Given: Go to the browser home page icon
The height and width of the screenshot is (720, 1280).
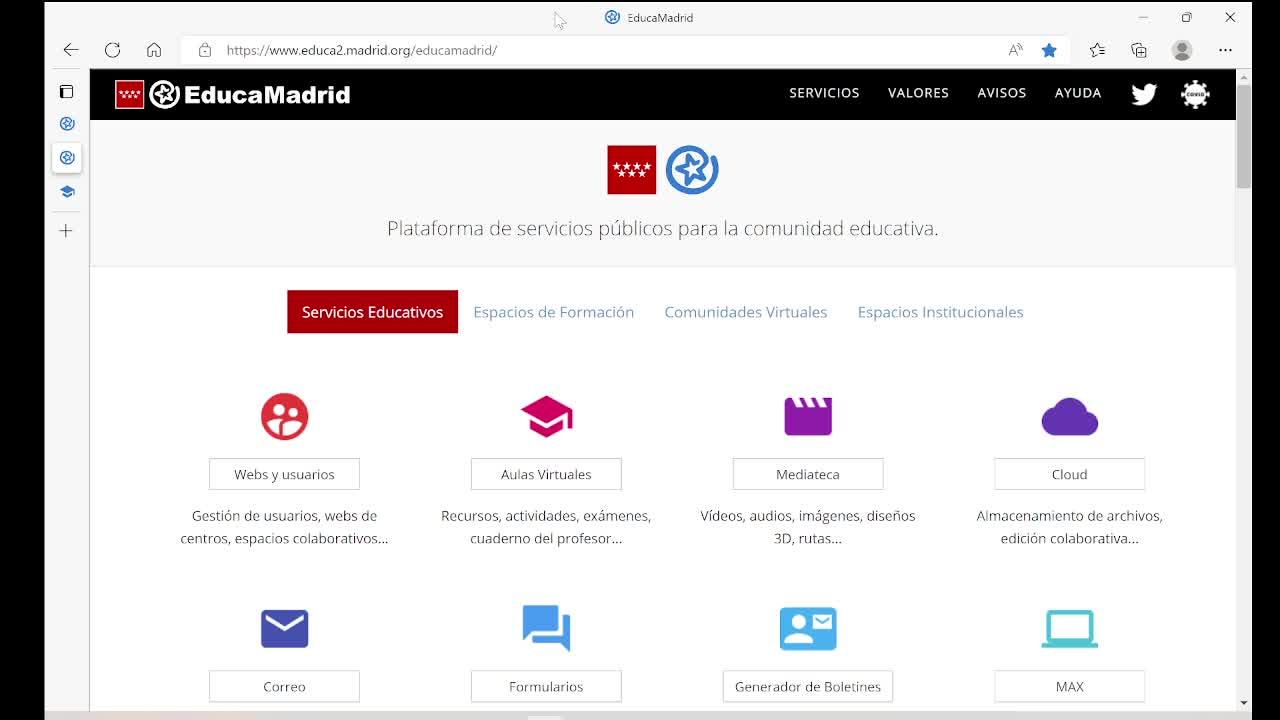Looking at the screenshot, I should (154, 50).
